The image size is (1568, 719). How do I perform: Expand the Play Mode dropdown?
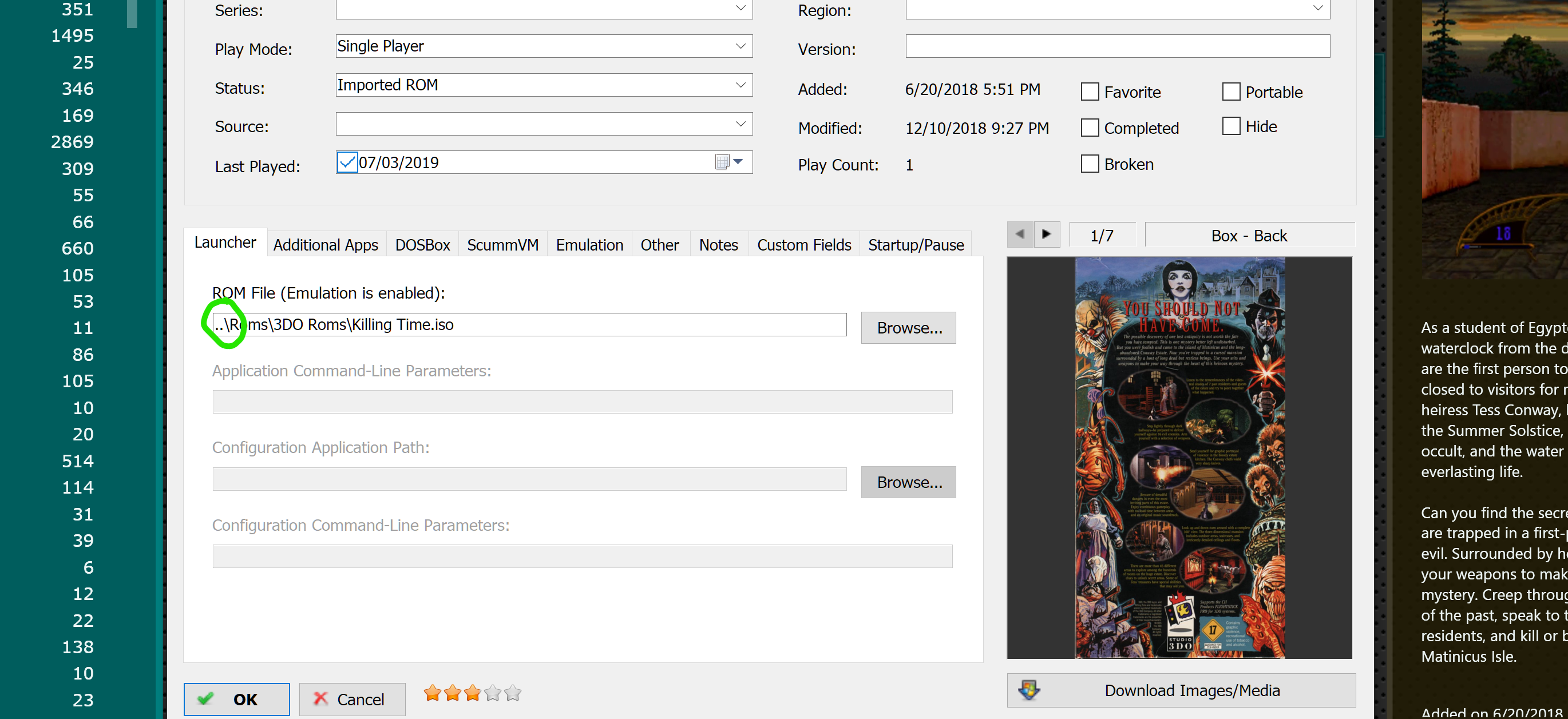coord(740,46)
